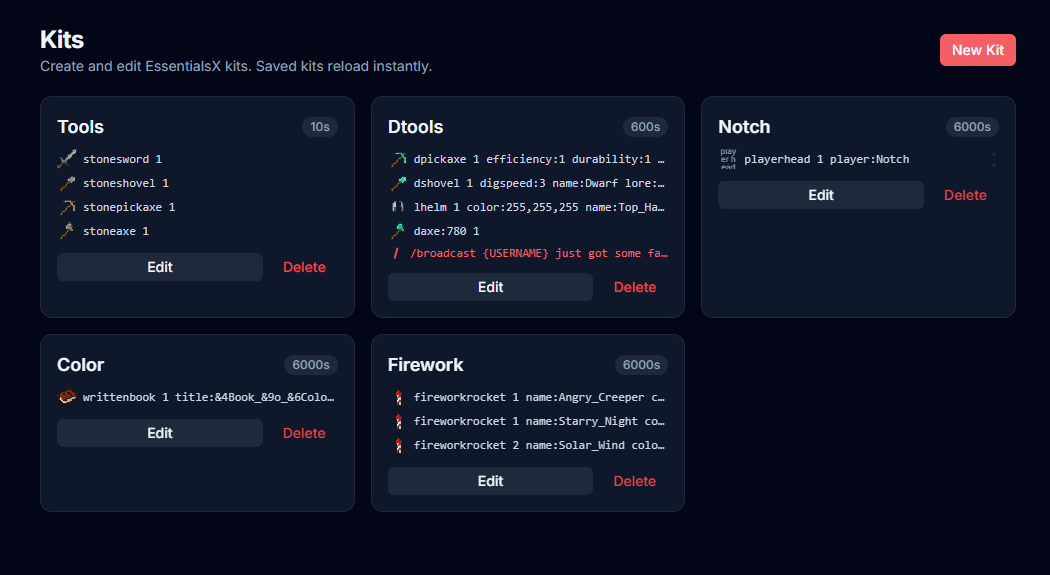Select the stone shovel icon in Tools

(67, 183)
